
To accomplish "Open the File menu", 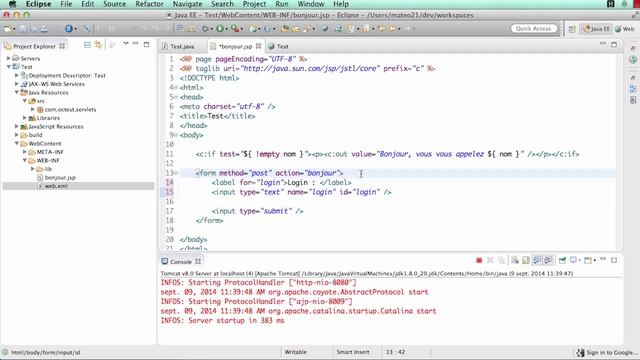I will 66,4.
